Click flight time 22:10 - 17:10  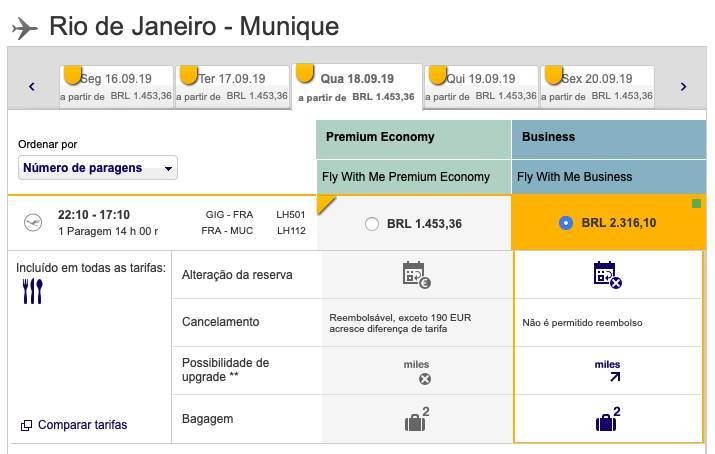pos(94,215)
